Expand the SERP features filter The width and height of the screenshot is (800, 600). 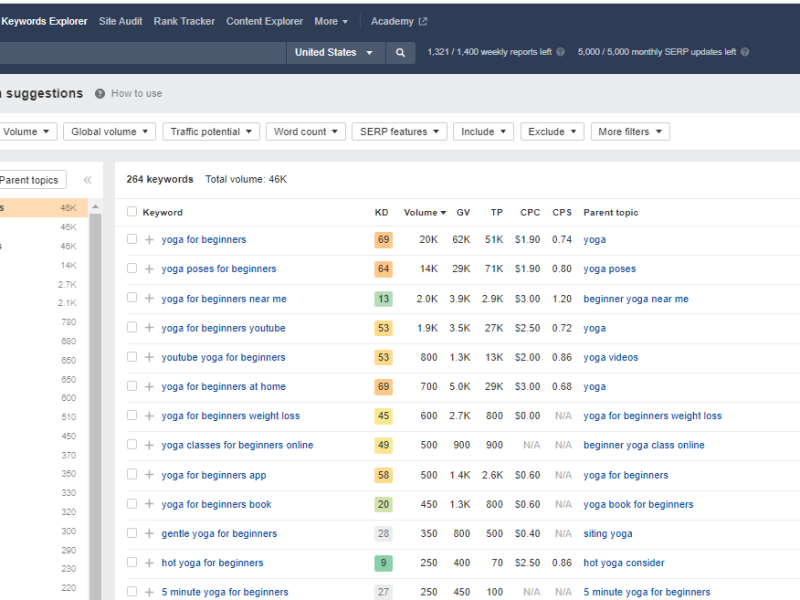(398, 132)
